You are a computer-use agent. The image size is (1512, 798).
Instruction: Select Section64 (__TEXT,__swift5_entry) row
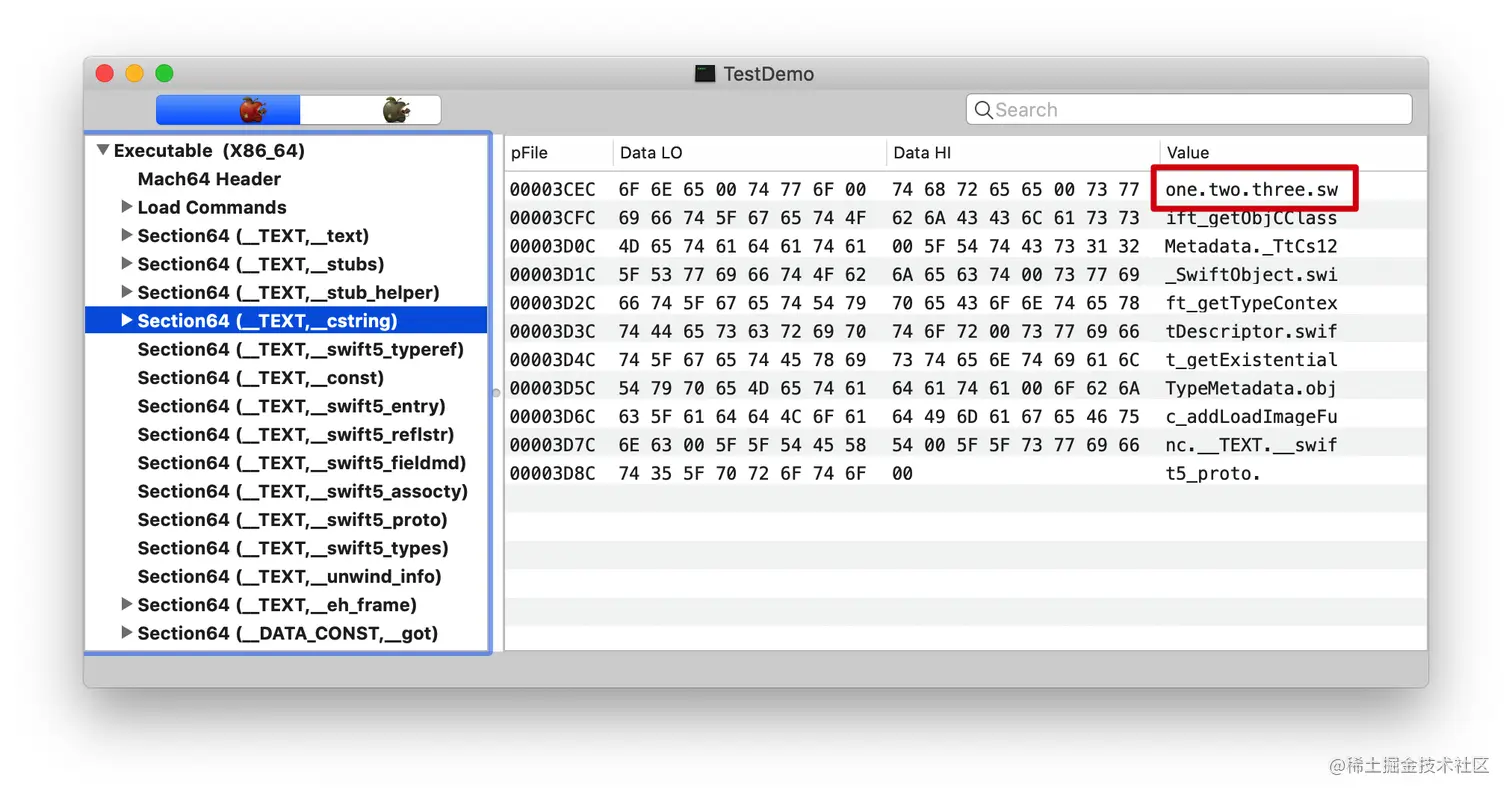[x=292, y=406]
